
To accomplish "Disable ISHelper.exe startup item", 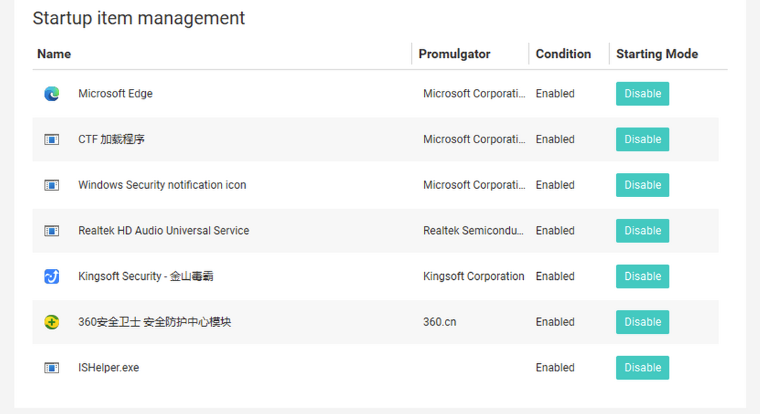I will click(642, 367).
